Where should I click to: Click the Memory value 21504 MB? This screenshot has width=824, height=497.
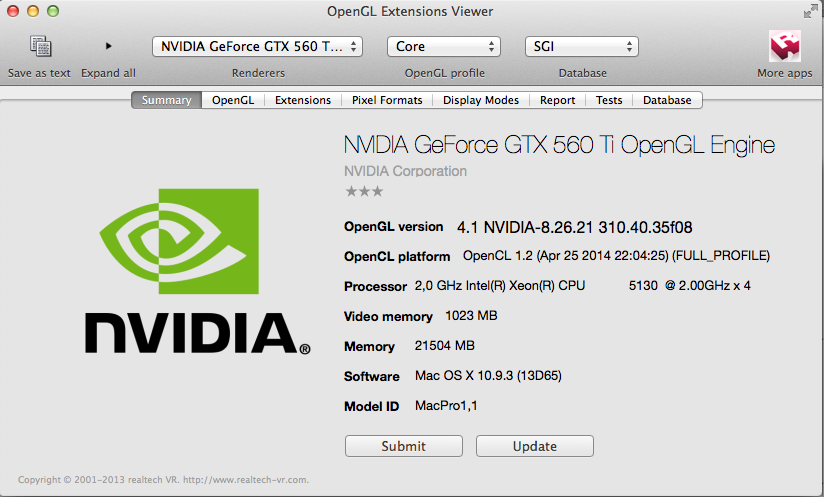[x=445, y=346]
